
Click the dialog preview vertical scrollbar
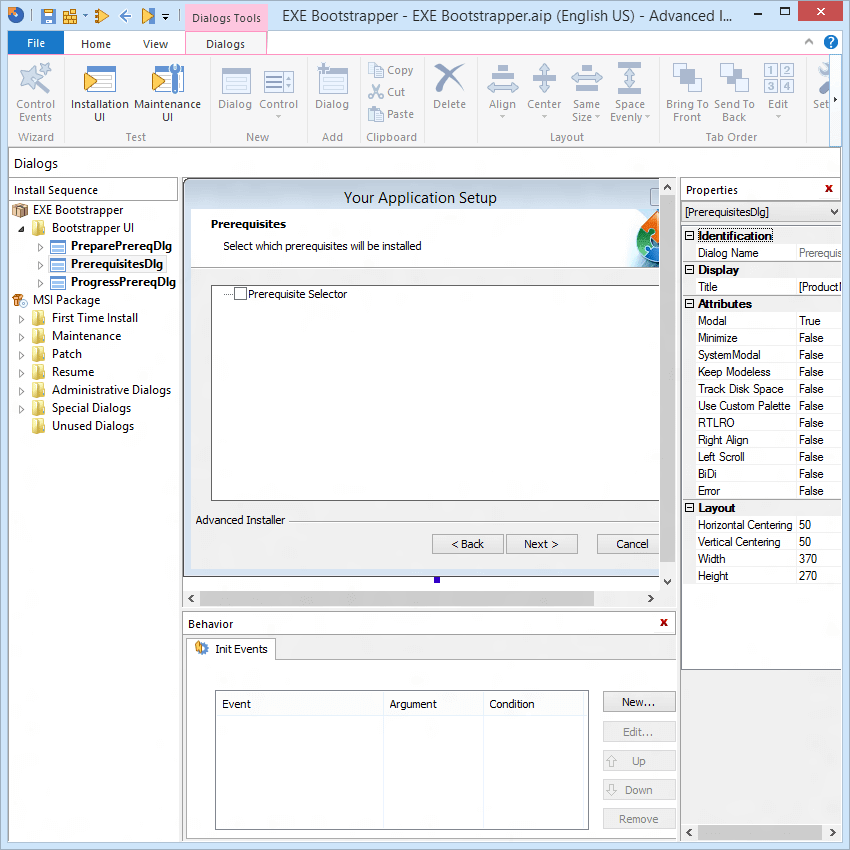coord(668,377)
